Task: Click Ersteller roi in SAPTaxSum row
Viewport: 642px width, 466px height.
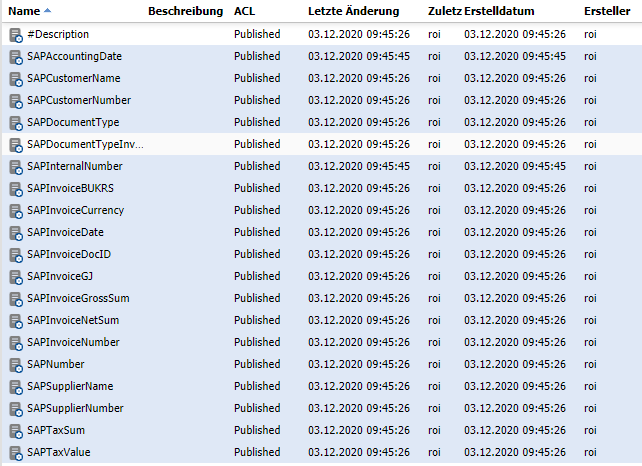Action: click(590, 430)
